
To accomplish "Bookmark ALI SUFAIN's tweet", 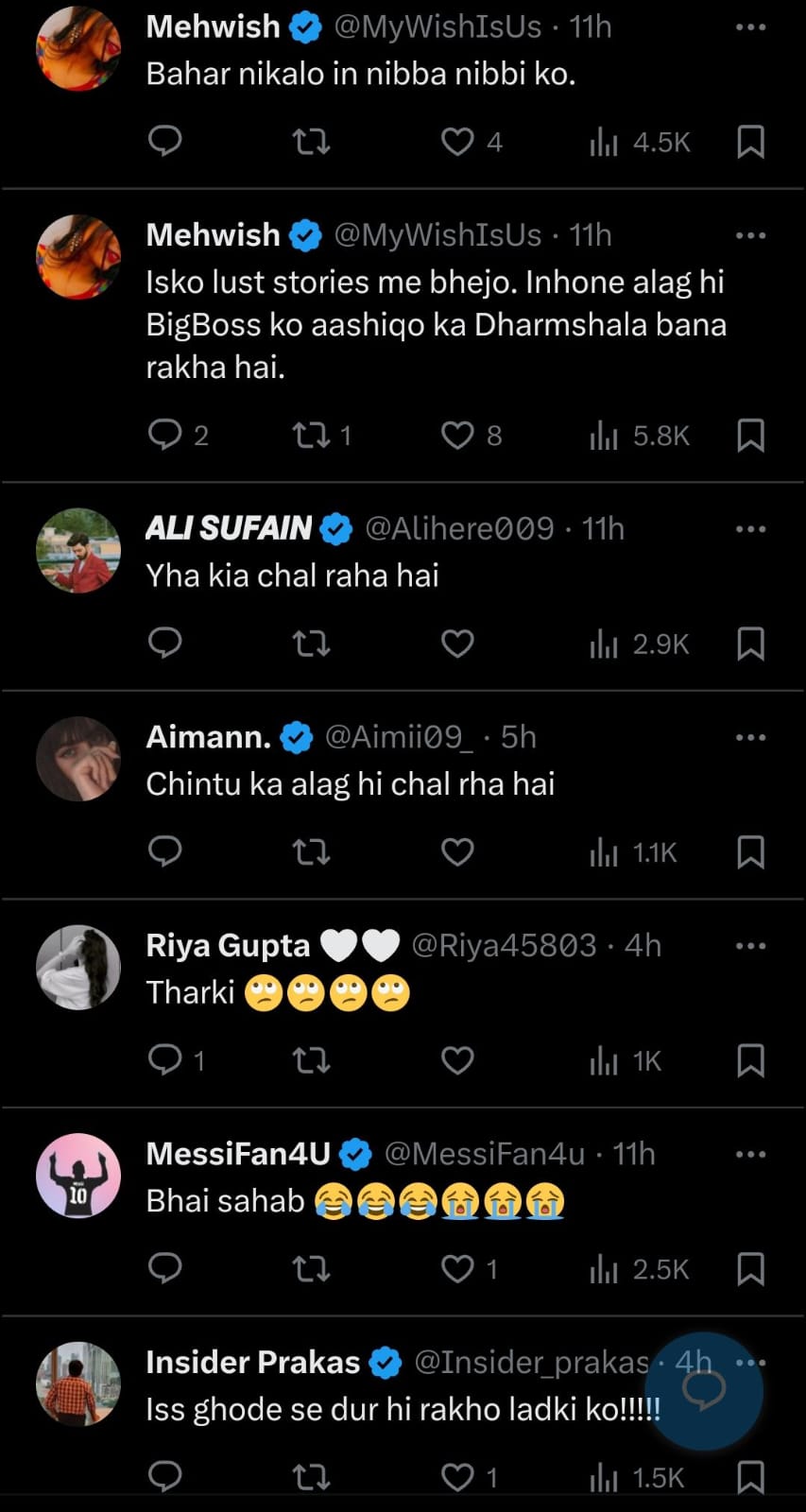I will (x=750, y=644).
